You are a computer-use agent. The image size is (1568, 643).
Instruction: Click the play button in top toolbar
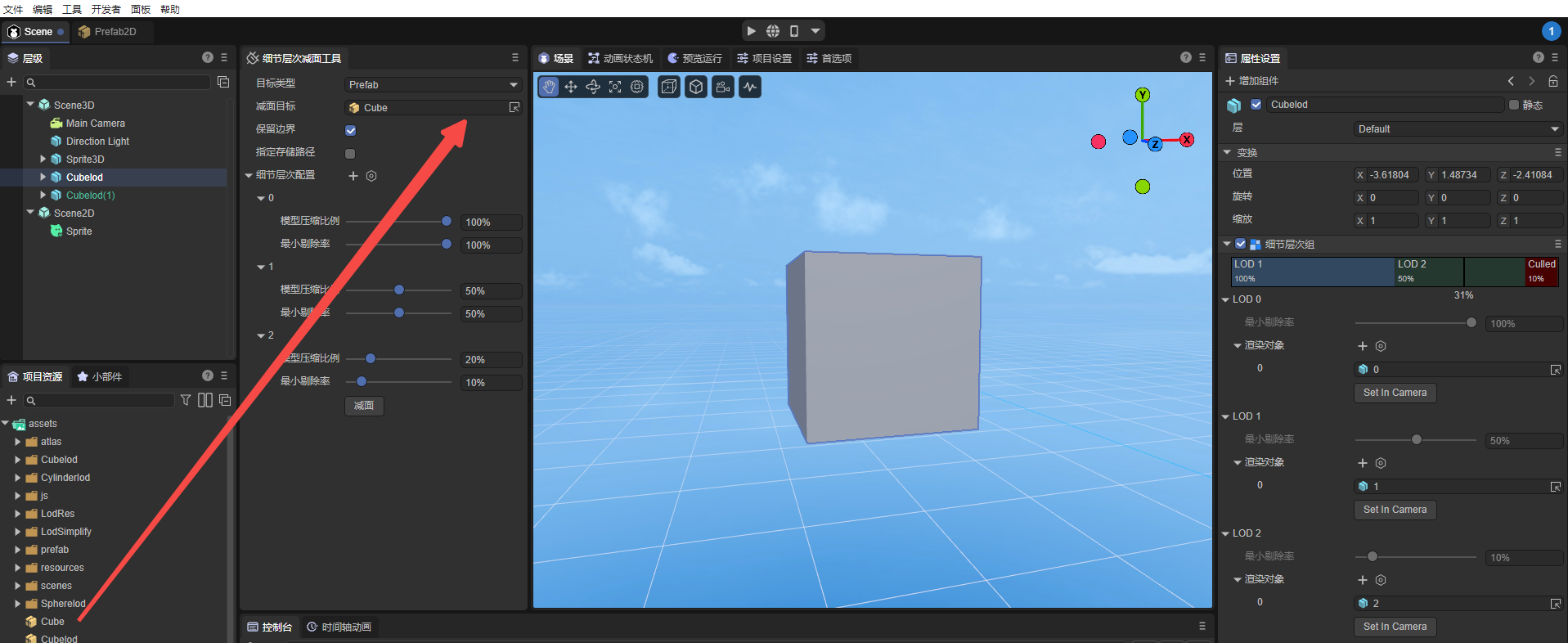coord(751,31)
